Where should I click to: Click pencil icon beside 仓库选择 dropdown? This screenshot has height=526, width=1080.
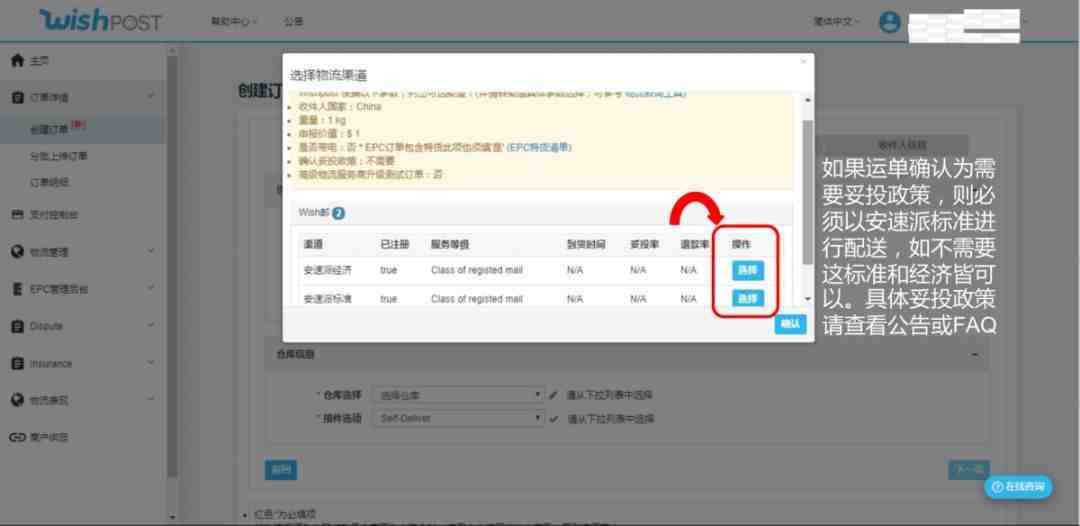[553, 395]
